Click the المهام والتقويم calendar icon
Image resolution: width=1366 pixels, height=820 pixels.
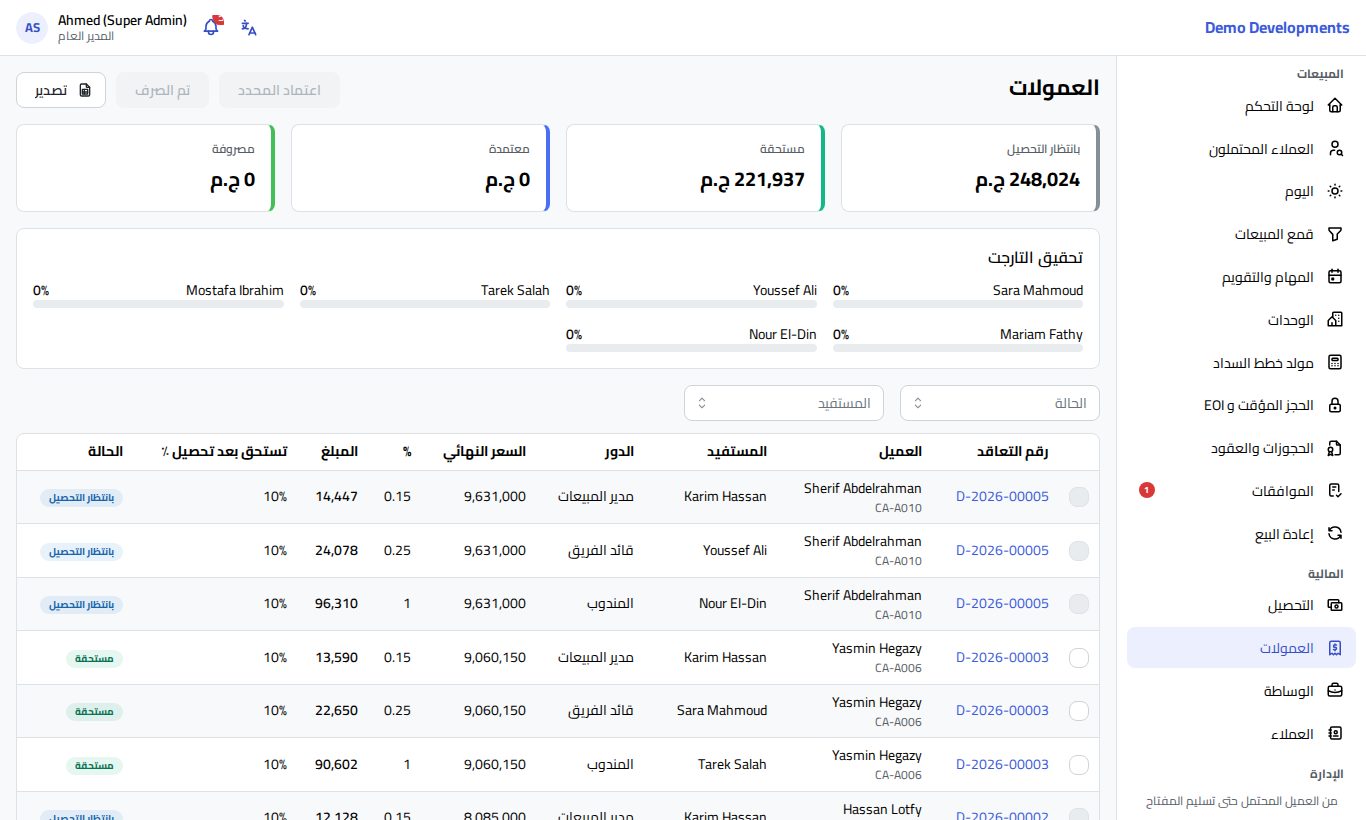[x=1334, y=277]
